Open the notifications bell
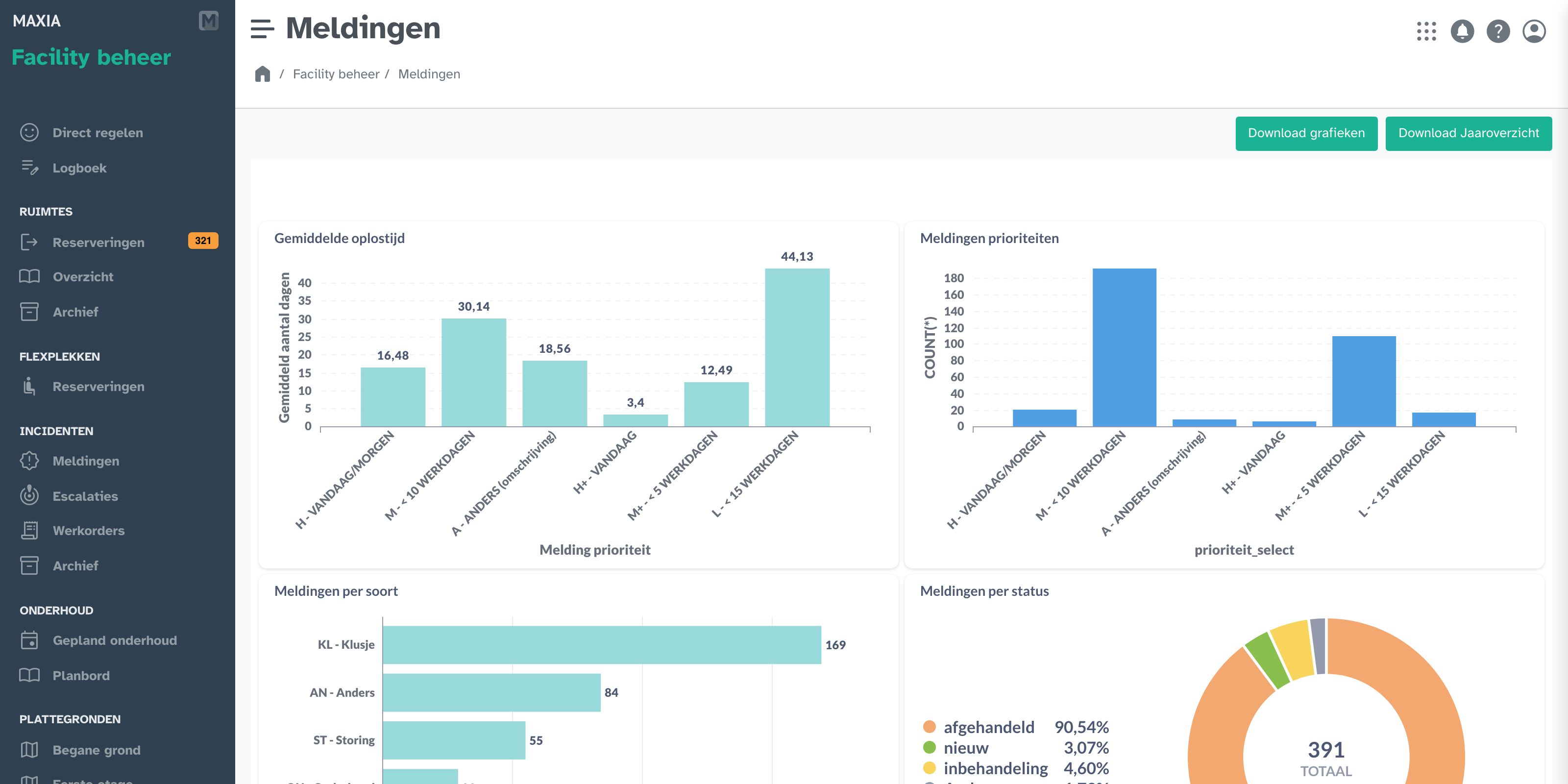1568x784 pixels. point(1462,31)
